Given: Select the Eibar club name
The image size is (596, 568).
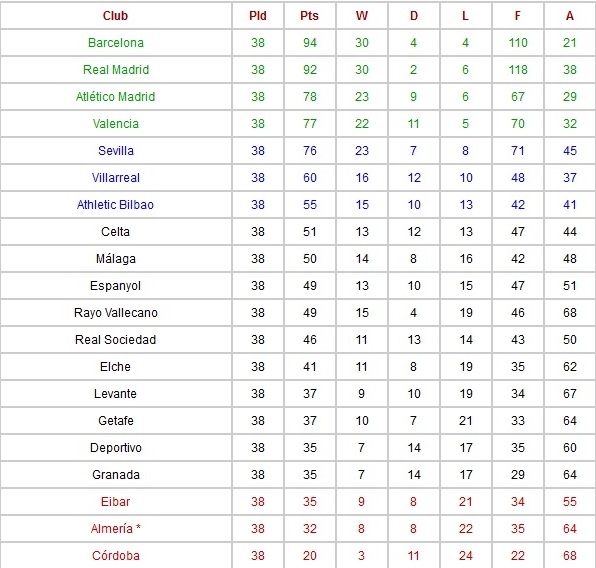Looking at the screenshot, I should point(116,501).
